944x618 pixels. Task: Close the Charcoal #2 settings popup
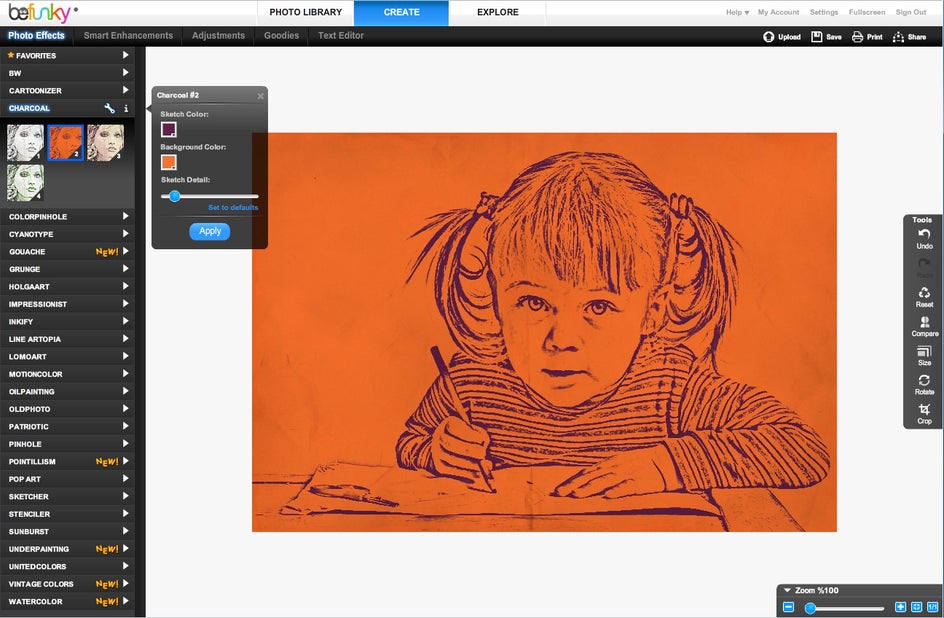tap(261, 96)
